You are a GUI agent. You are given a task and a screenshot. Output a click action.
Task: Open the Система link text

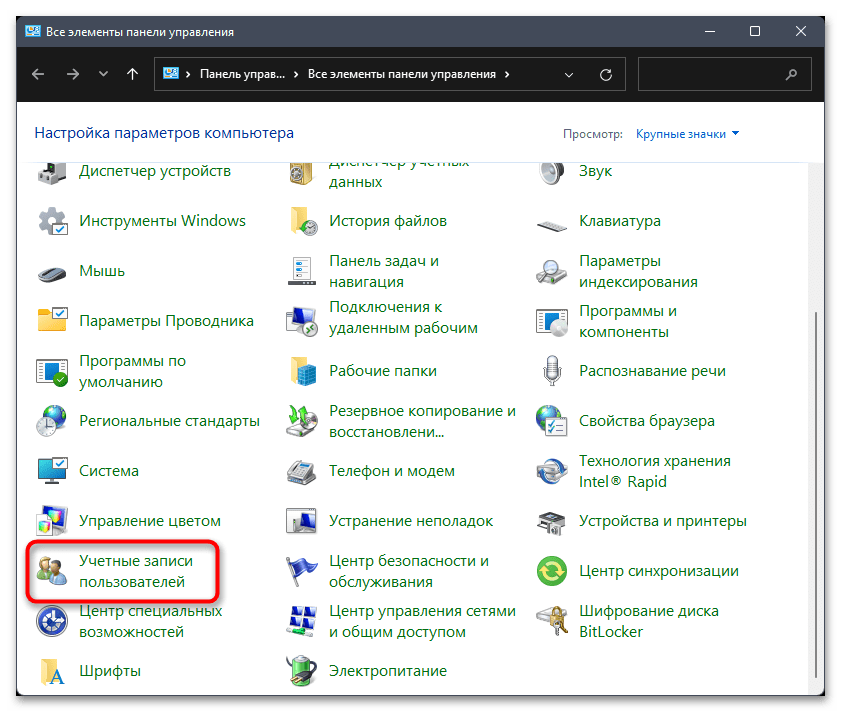109,471
